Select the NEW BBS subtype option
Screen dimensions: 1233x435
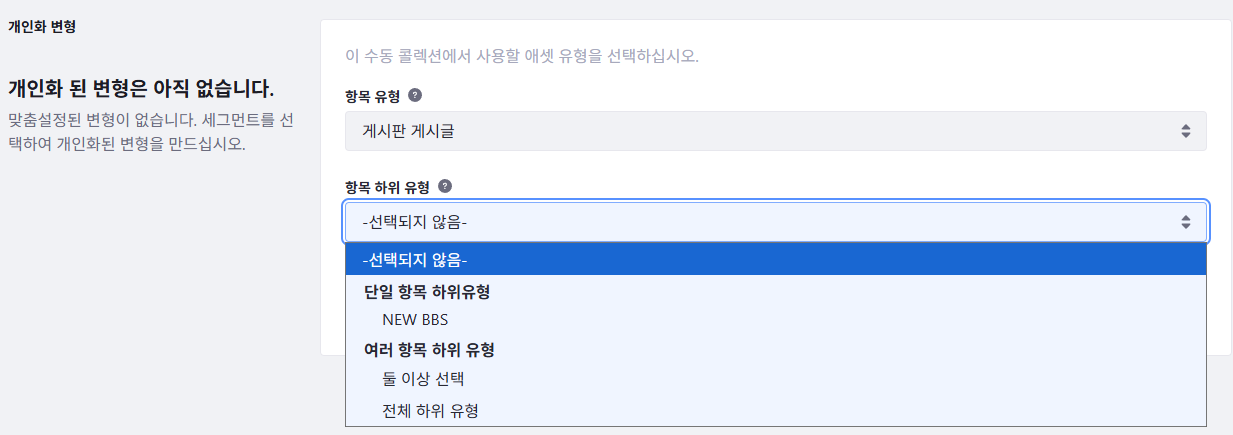[x=415, y=320]
